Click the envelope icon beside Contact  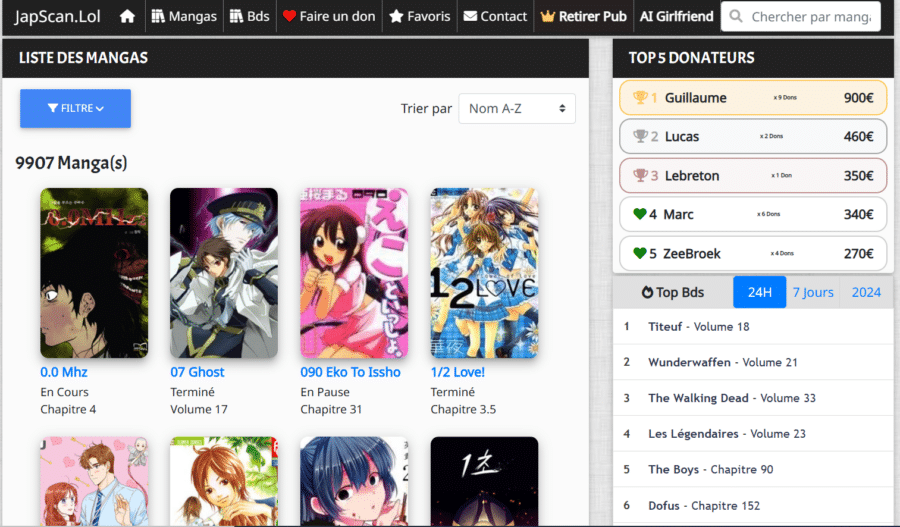[470, 17]
